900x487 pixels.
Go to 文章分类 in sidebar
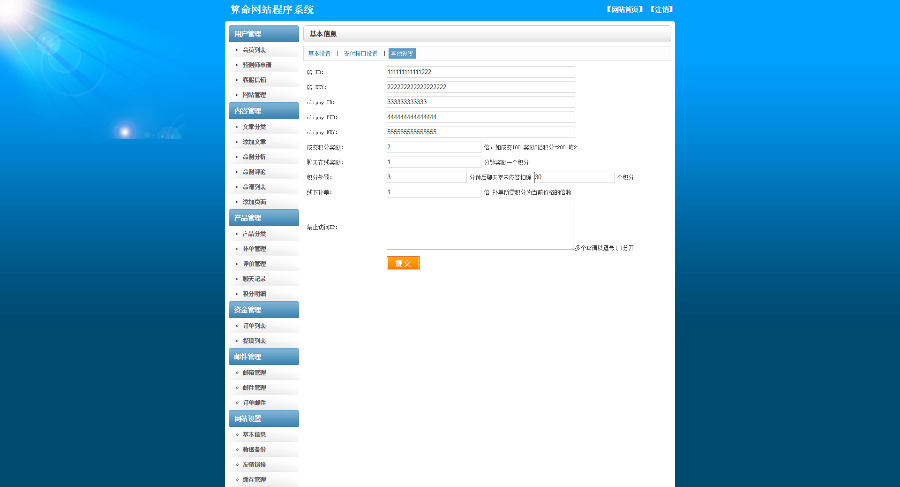(x=254, y=127)
